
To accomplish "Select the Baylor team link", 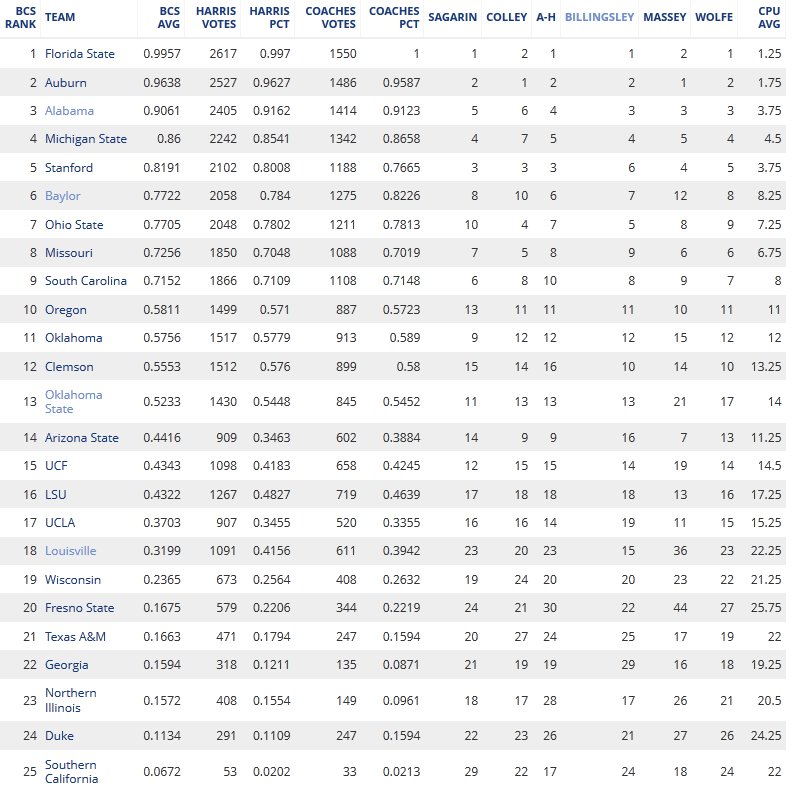I will click(x=62, y=196).
